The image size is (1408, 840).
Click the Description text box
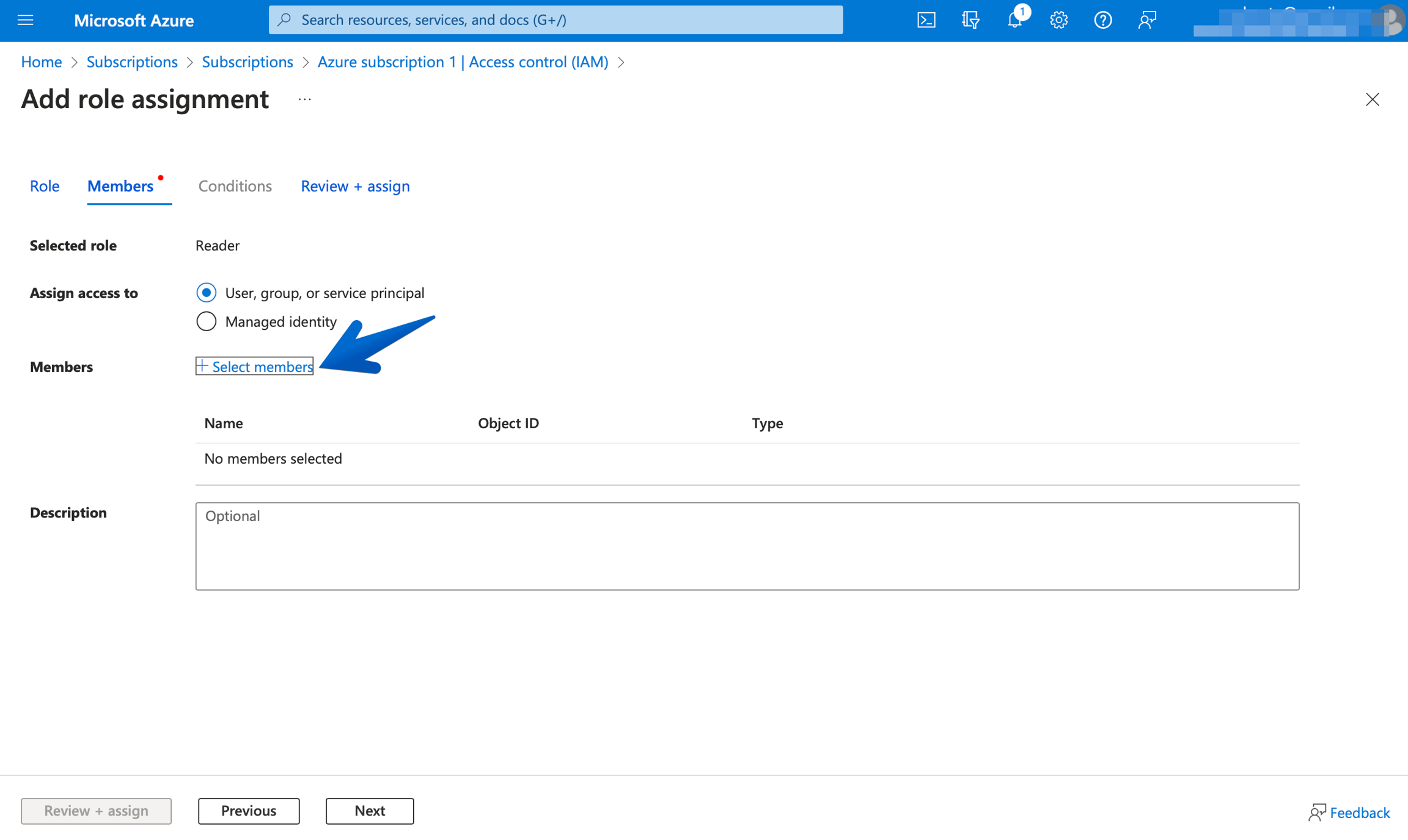pos(747,546)
